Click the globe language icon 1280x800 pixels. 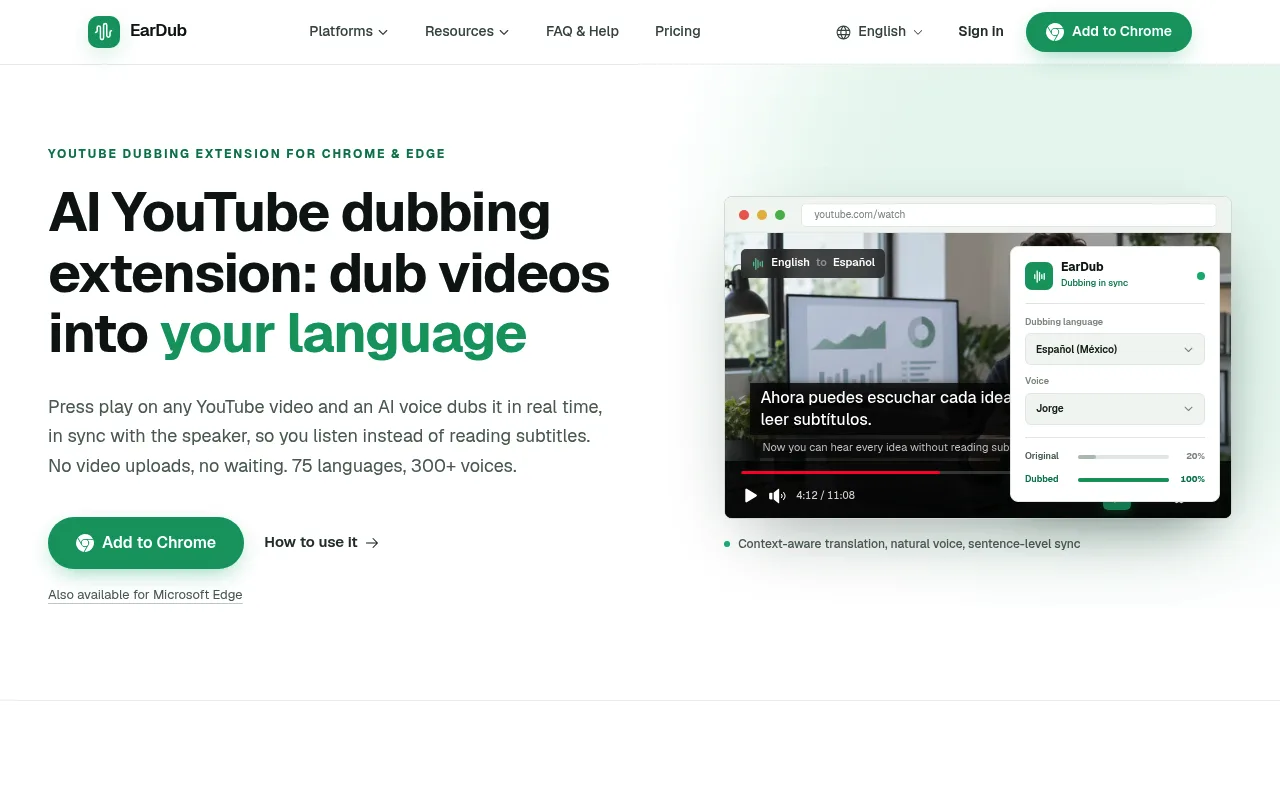843,32
